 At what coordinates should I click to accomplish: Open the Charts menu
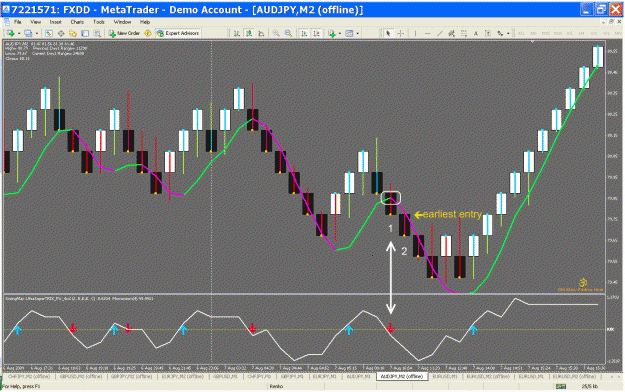[77, 22]
